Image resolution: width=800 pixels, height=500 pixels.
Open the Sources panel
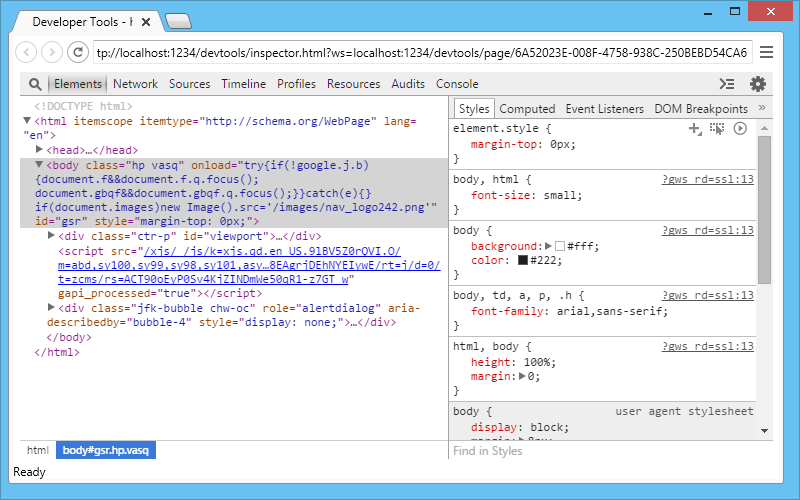coord(189,84)
